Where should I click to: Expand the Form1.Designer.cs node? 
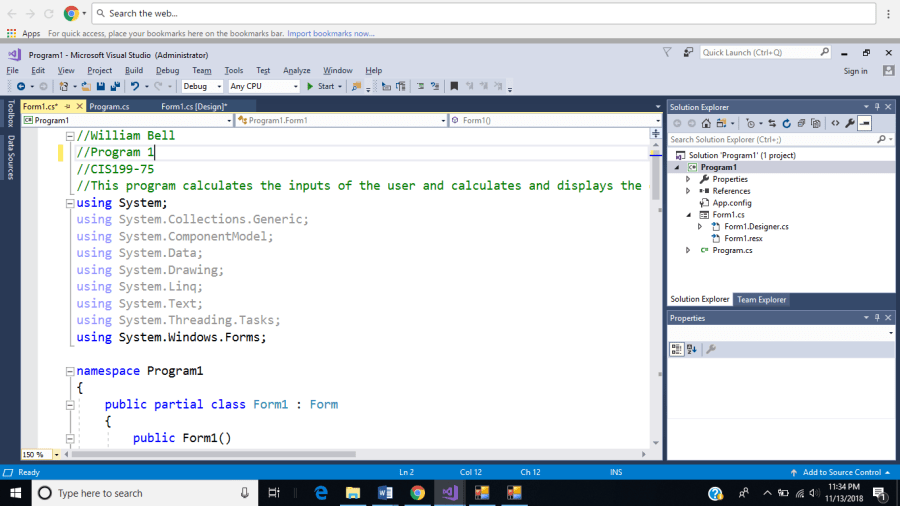click(x=700, y=227)
